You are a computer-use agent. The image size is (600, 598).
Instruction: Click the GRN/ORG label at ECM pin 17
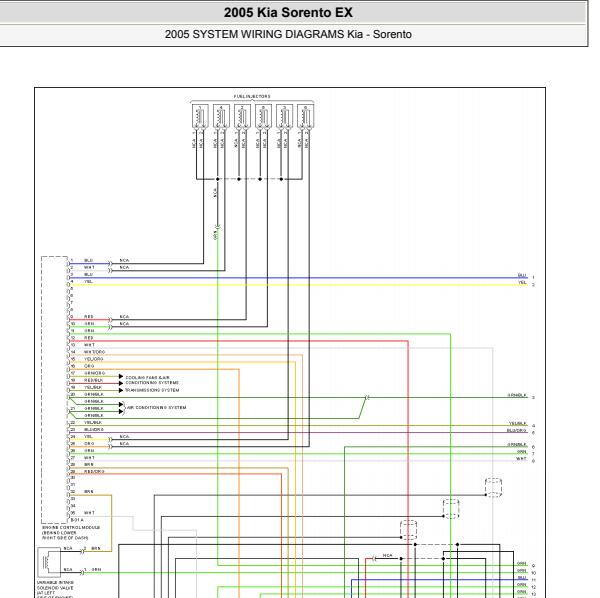[95, 373]
